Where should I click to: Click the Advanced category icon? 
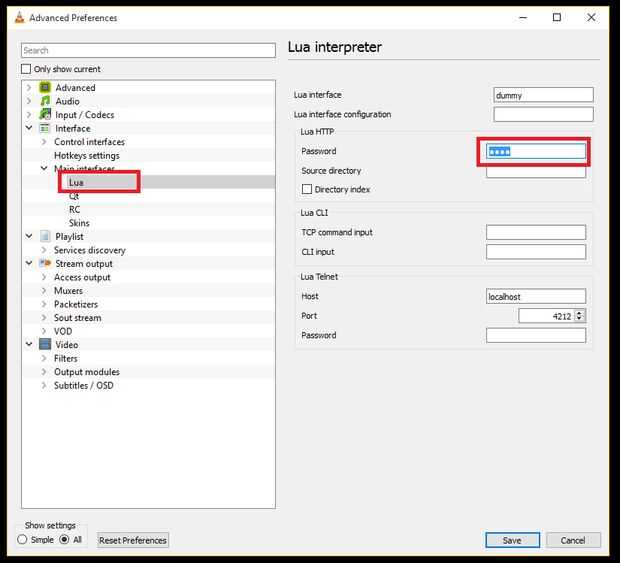[45, 87]
